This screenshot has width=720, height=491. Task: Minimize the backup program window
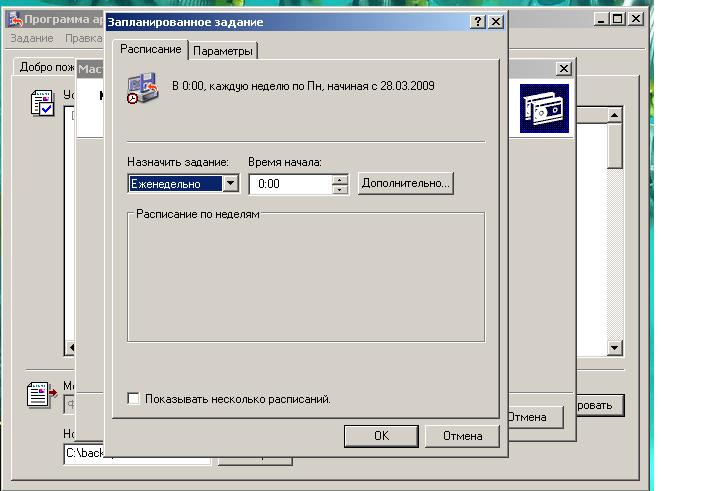pos(601,19)
